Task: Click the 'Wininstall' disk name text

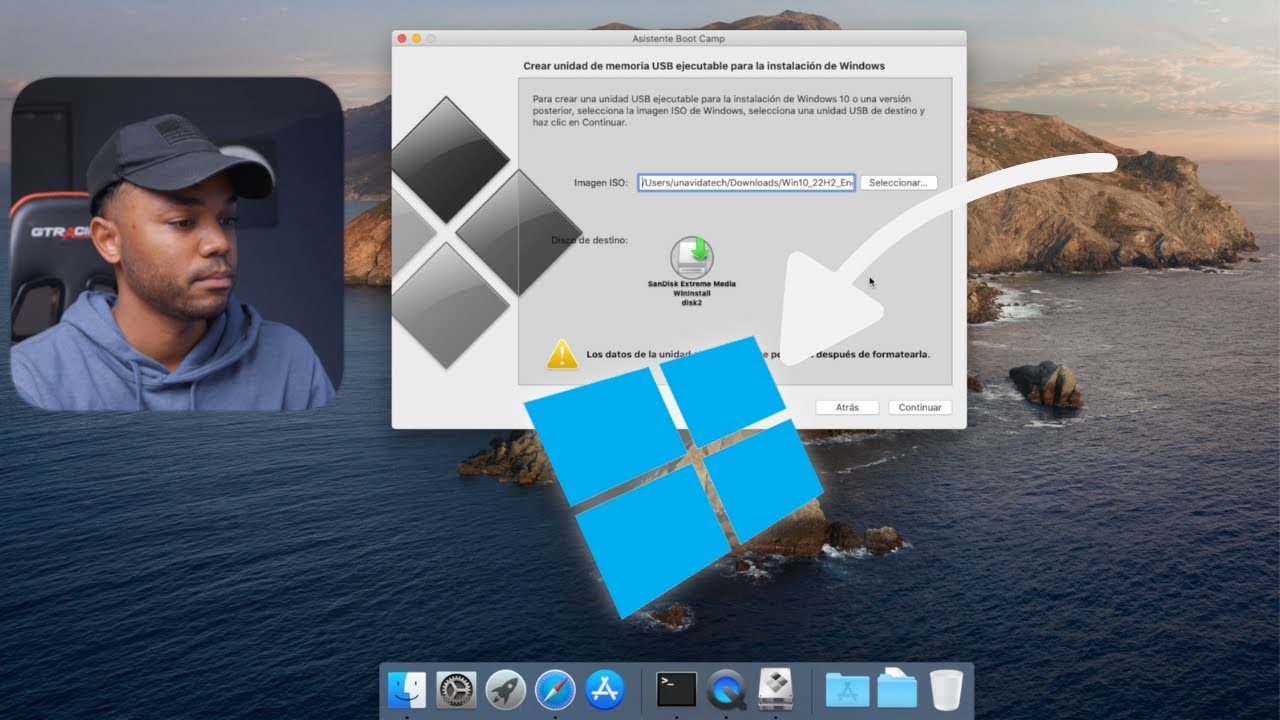Action: (x=692, y=294)
